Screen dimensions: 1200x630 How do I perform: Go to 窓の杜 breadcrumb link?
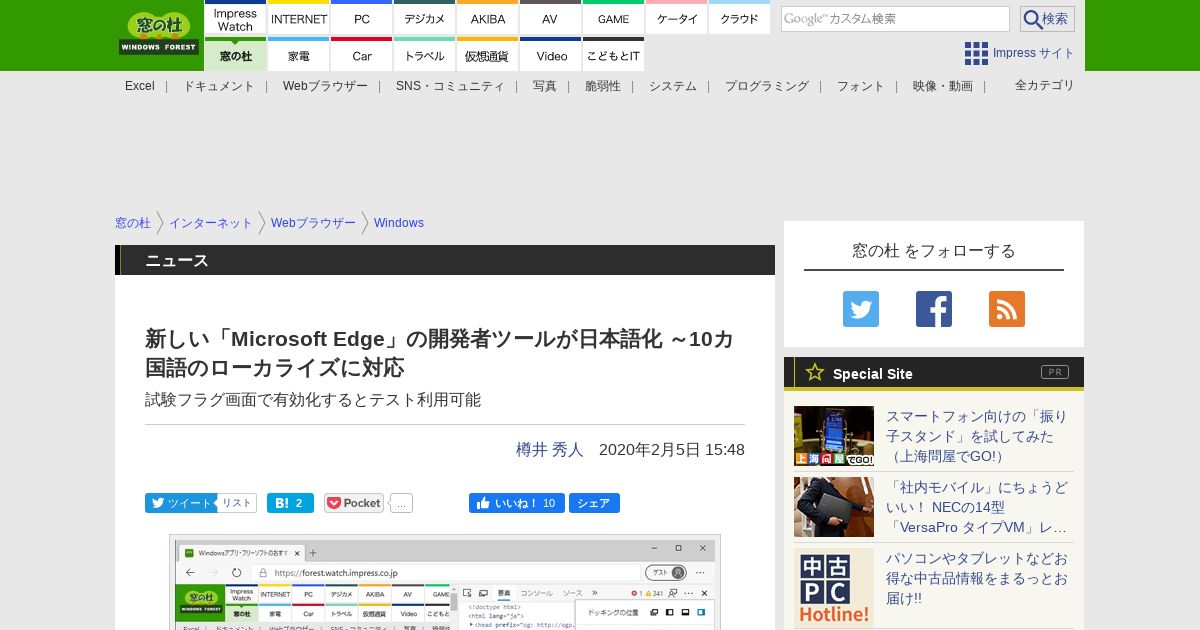(x=133, y=223)
